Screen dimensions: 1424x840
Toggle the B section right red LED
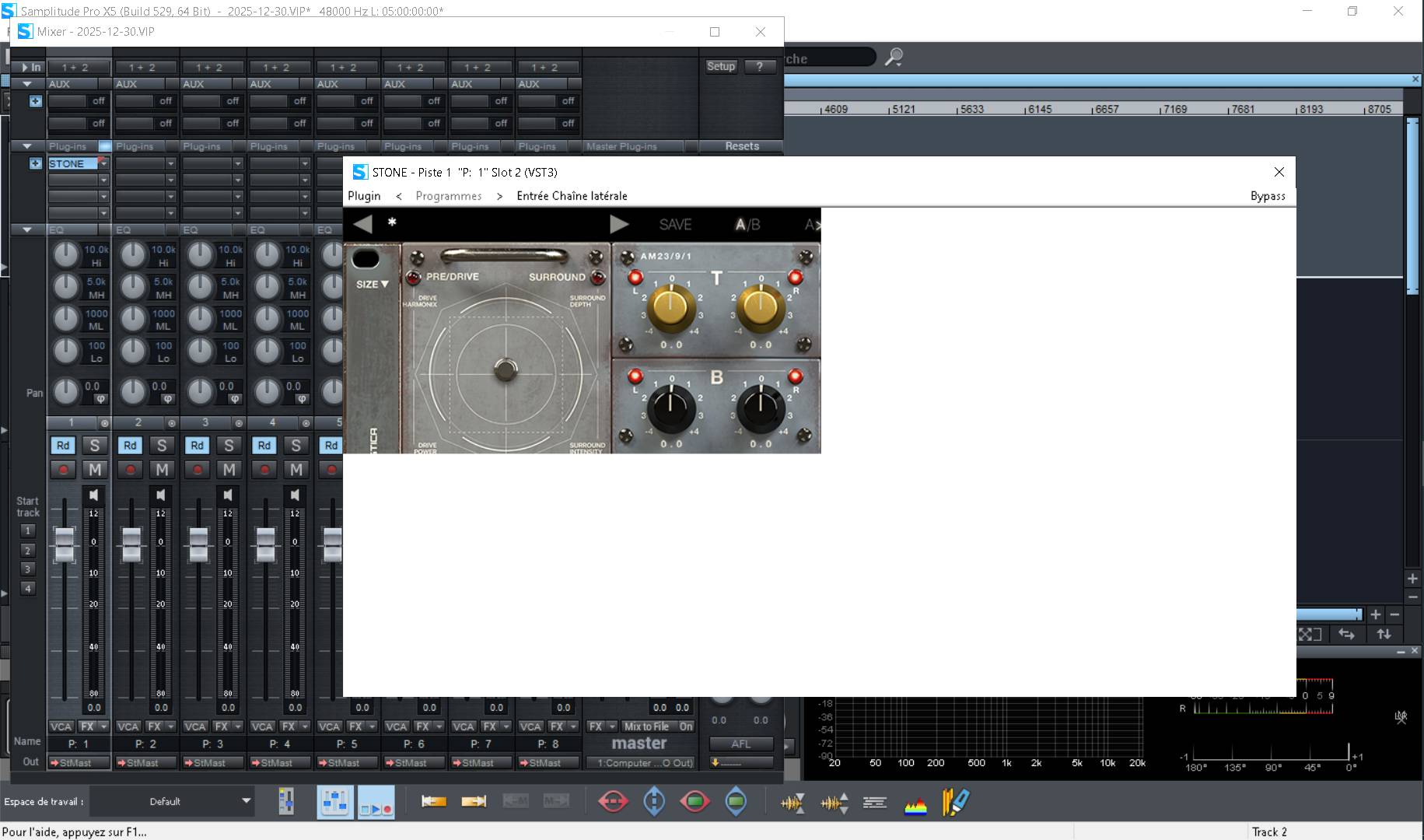[x=795, y=376]
